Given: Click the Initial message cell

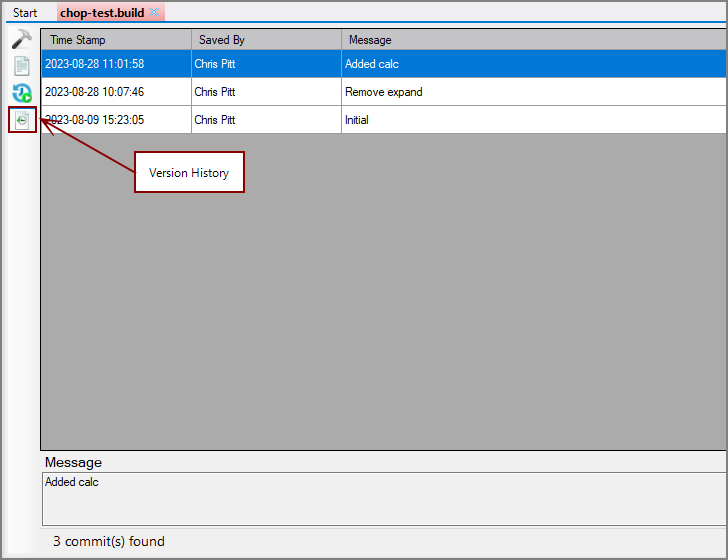Looking at the screenshot, I should tap(534, 120).
